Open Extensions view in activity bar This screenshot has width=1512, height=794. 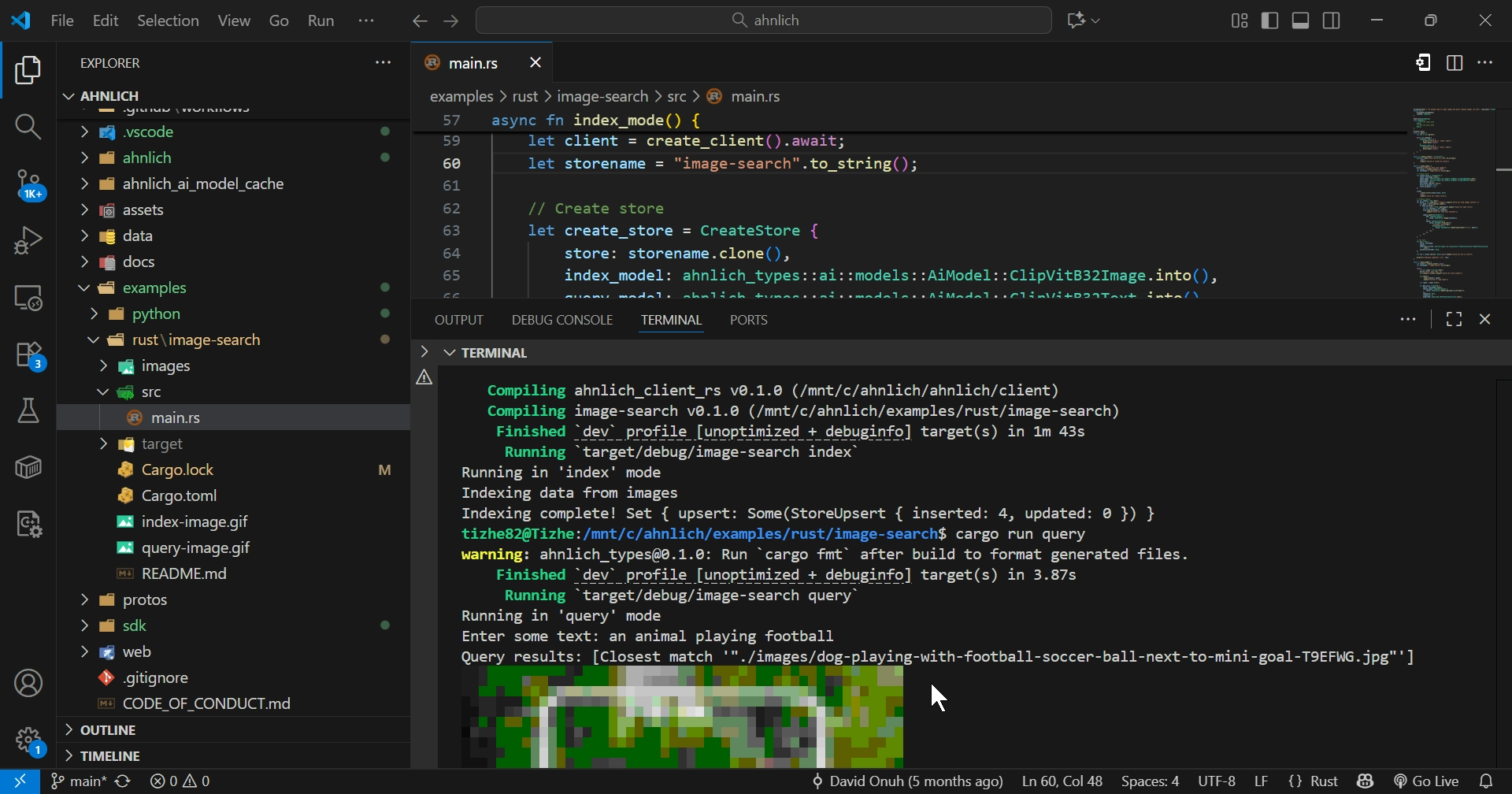coord(28,356)
